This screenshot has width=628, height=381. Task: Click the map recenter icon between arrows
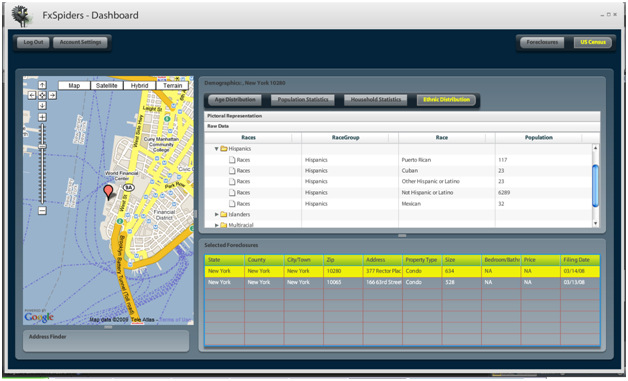pos(42,95)
